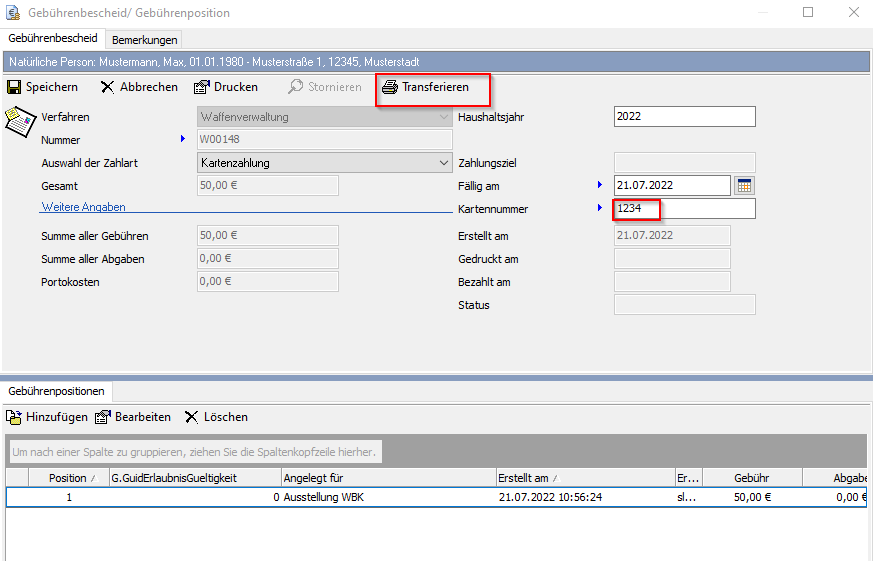873x561 pixels.
Task: Click the Drucken printer icon
Action: click(201, 87)
